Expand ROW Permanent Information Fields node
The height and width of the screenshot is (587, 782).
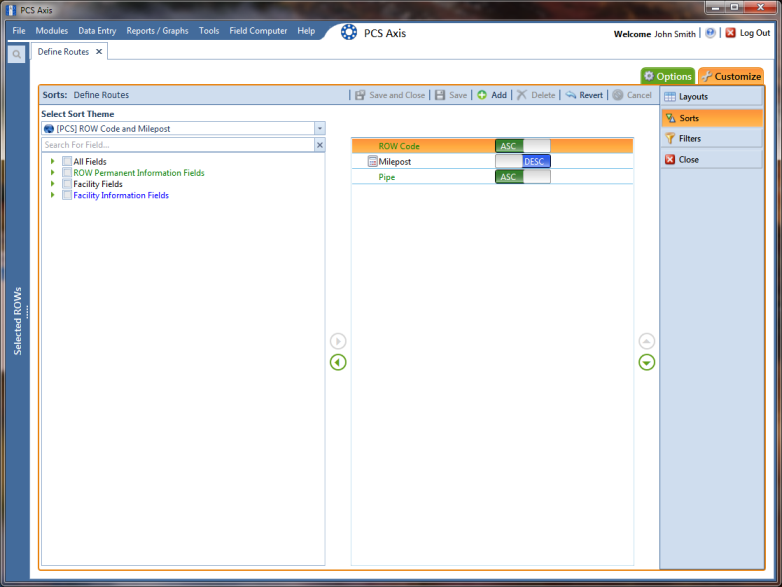[x=52, y=173]
